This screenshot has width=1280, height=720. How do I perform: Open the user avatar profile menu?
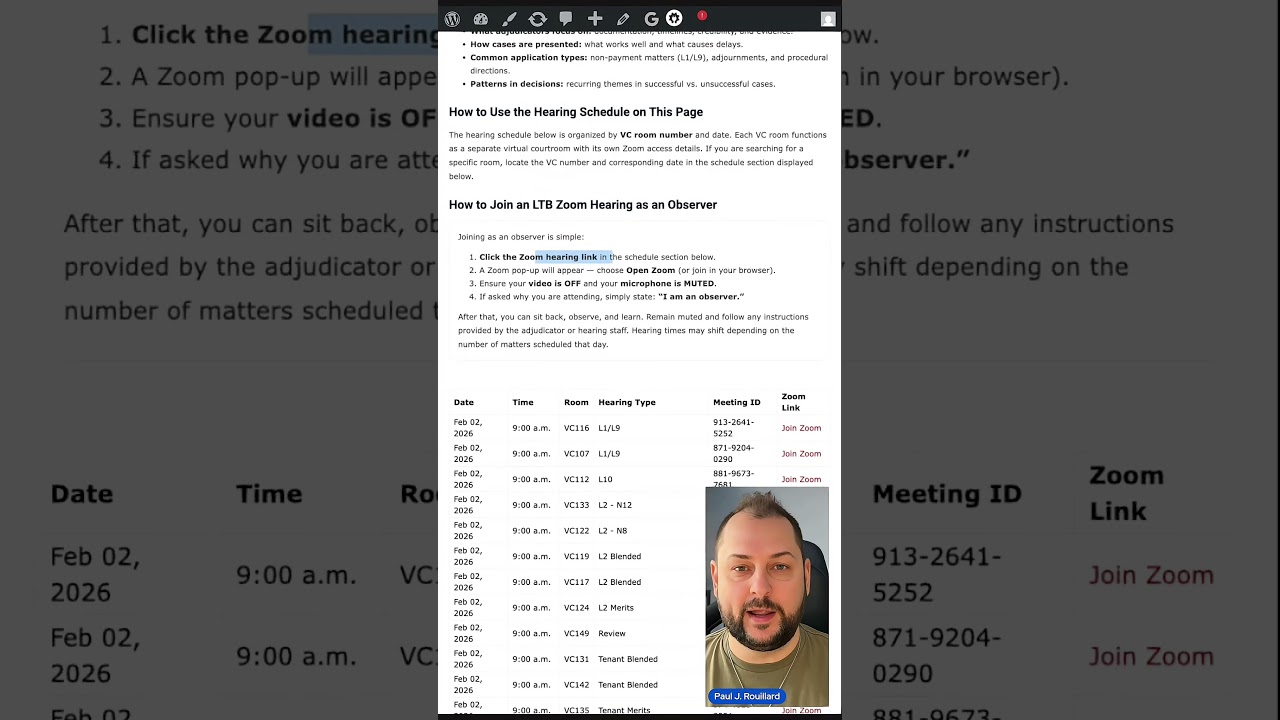[x=828, y=19]
